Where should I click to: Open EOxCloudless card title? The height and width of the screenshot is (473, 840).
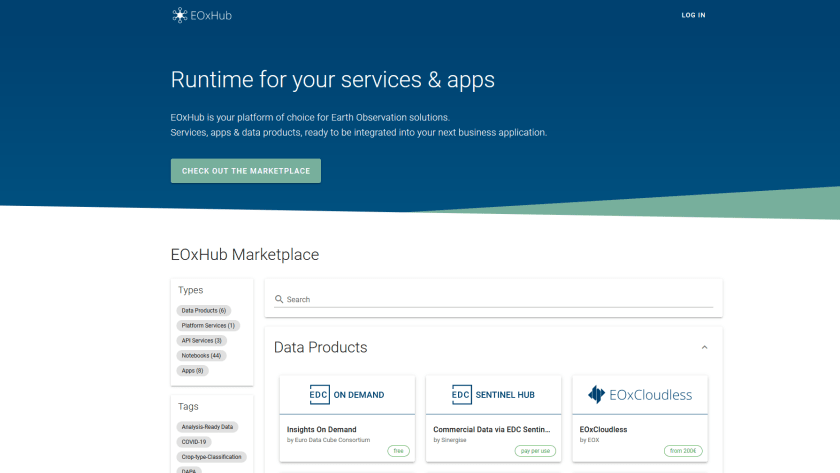pos(603,430)
